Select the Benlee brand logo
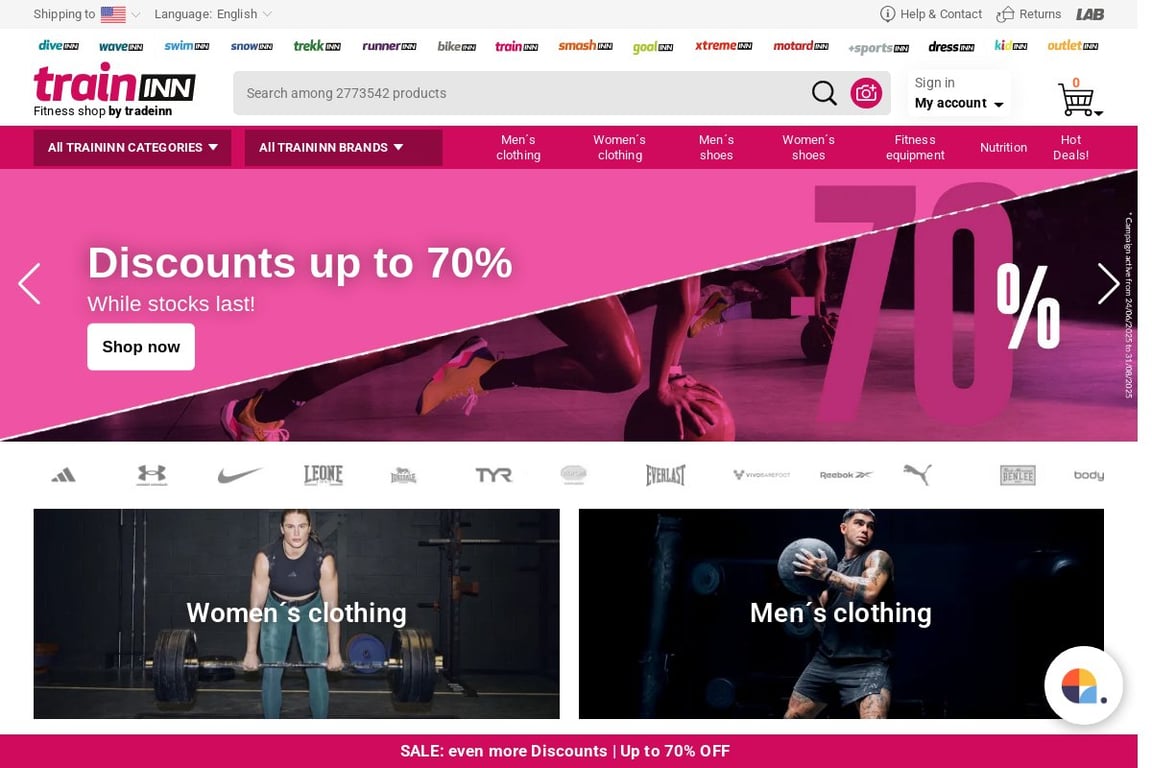Image resolution: width=1152 pixels, height=768 pixels. pos(1017,475)
